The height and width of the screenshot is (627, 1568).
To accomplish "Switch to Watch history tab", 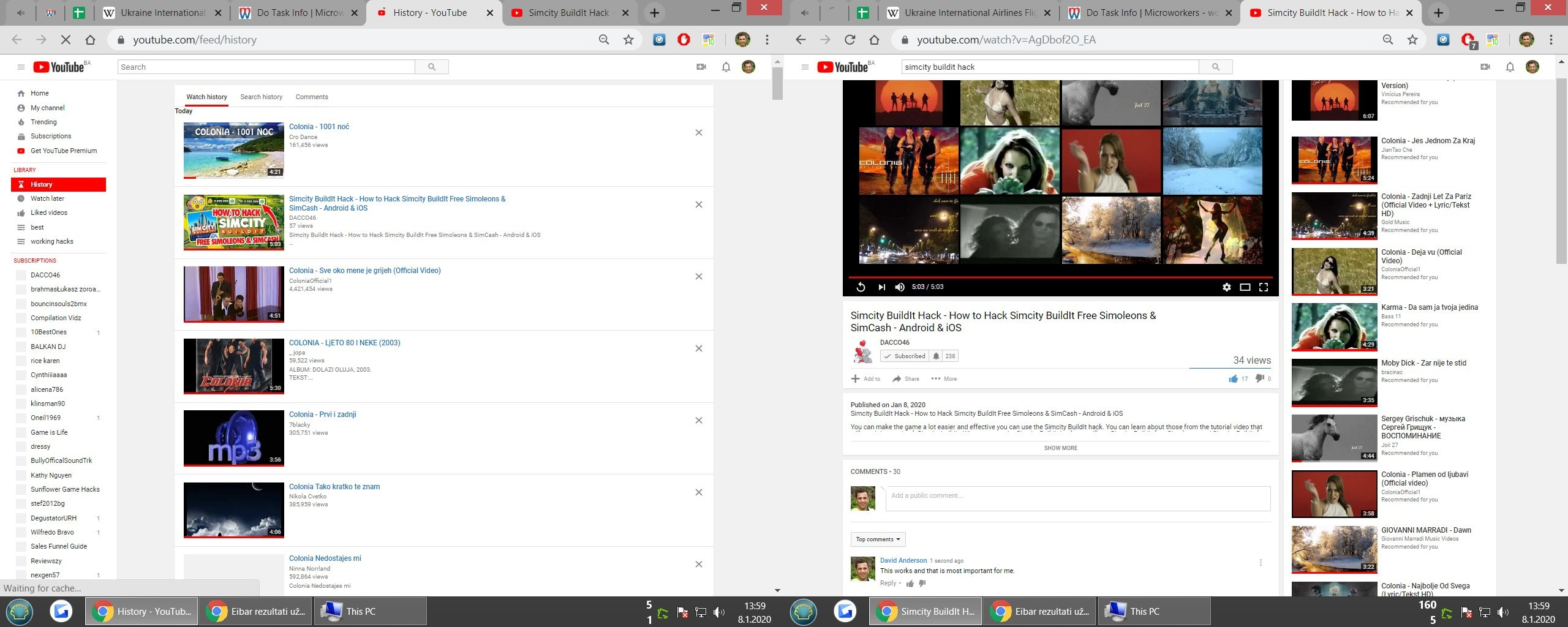I will 206,97.
